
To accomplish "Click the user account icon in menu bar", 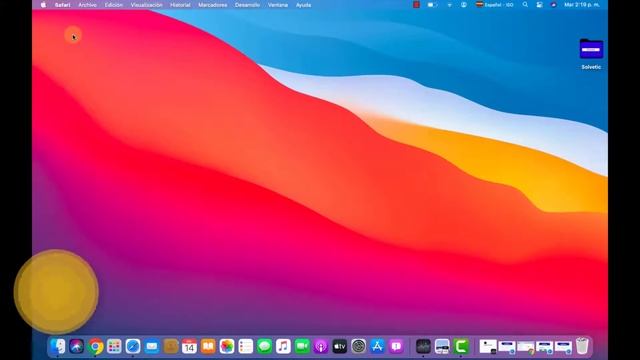I will [464, 5].
